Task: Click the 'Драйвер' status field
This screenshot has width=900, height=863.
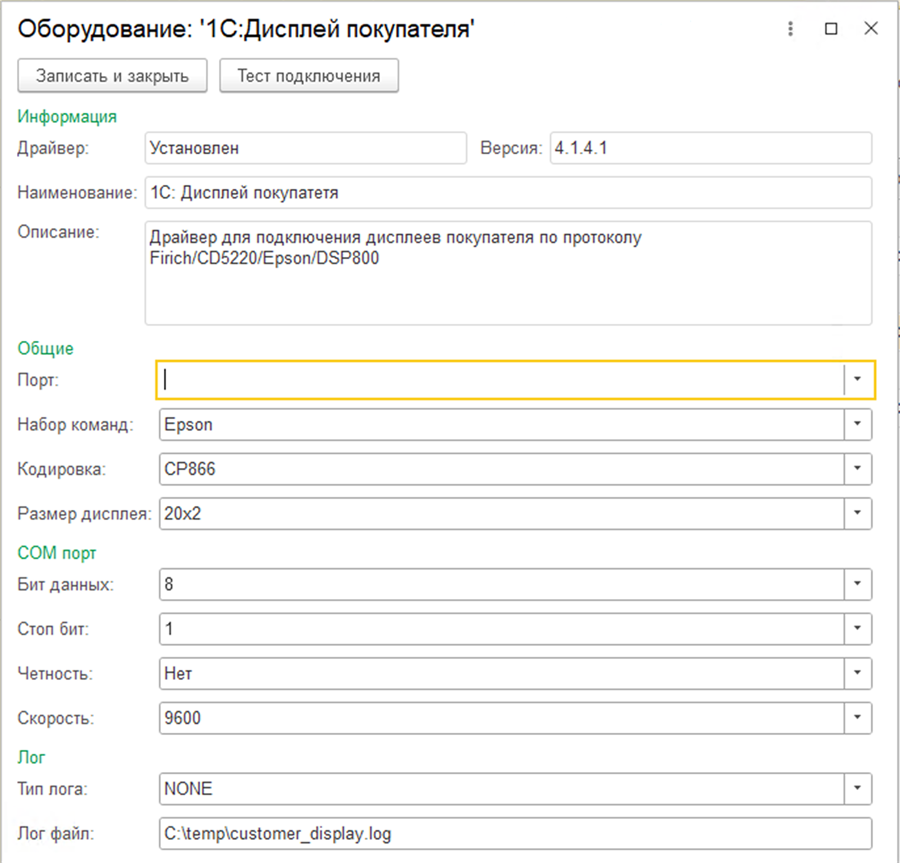Action: click(x=305, y=148)
